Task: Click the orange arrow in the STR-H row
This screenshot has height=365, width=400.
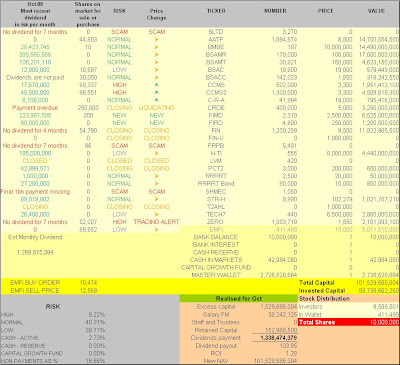Action: coord(156,199)
